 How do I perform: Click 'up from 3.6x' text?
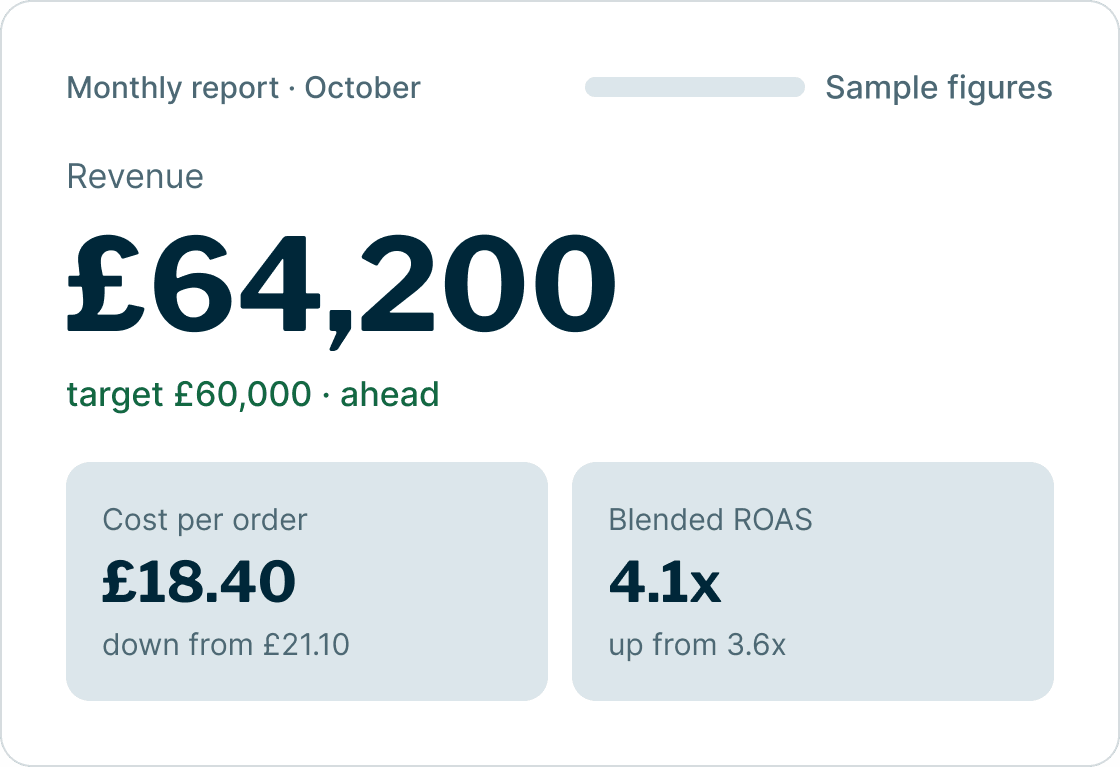coord(697,646)
